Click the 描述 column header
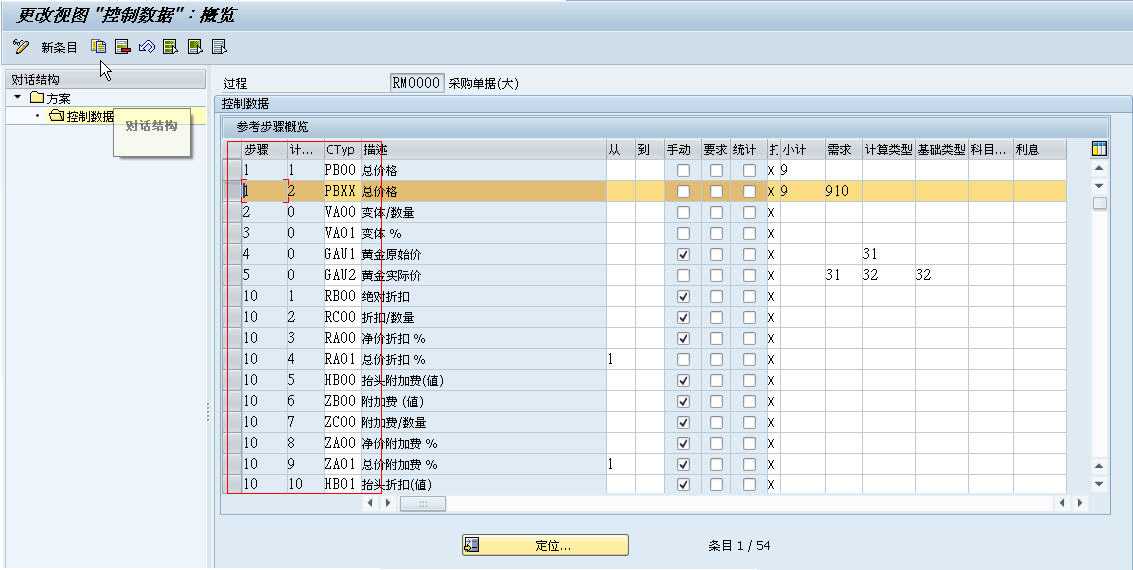 pyautogui.click(x=483, y=150)
